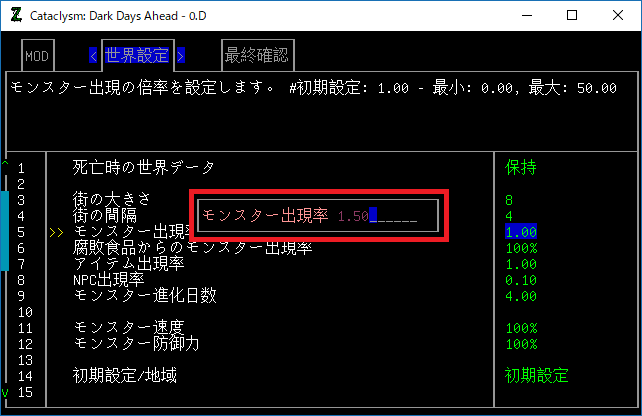
Task: Maximize the Cataclysm window
Action: 571,15
